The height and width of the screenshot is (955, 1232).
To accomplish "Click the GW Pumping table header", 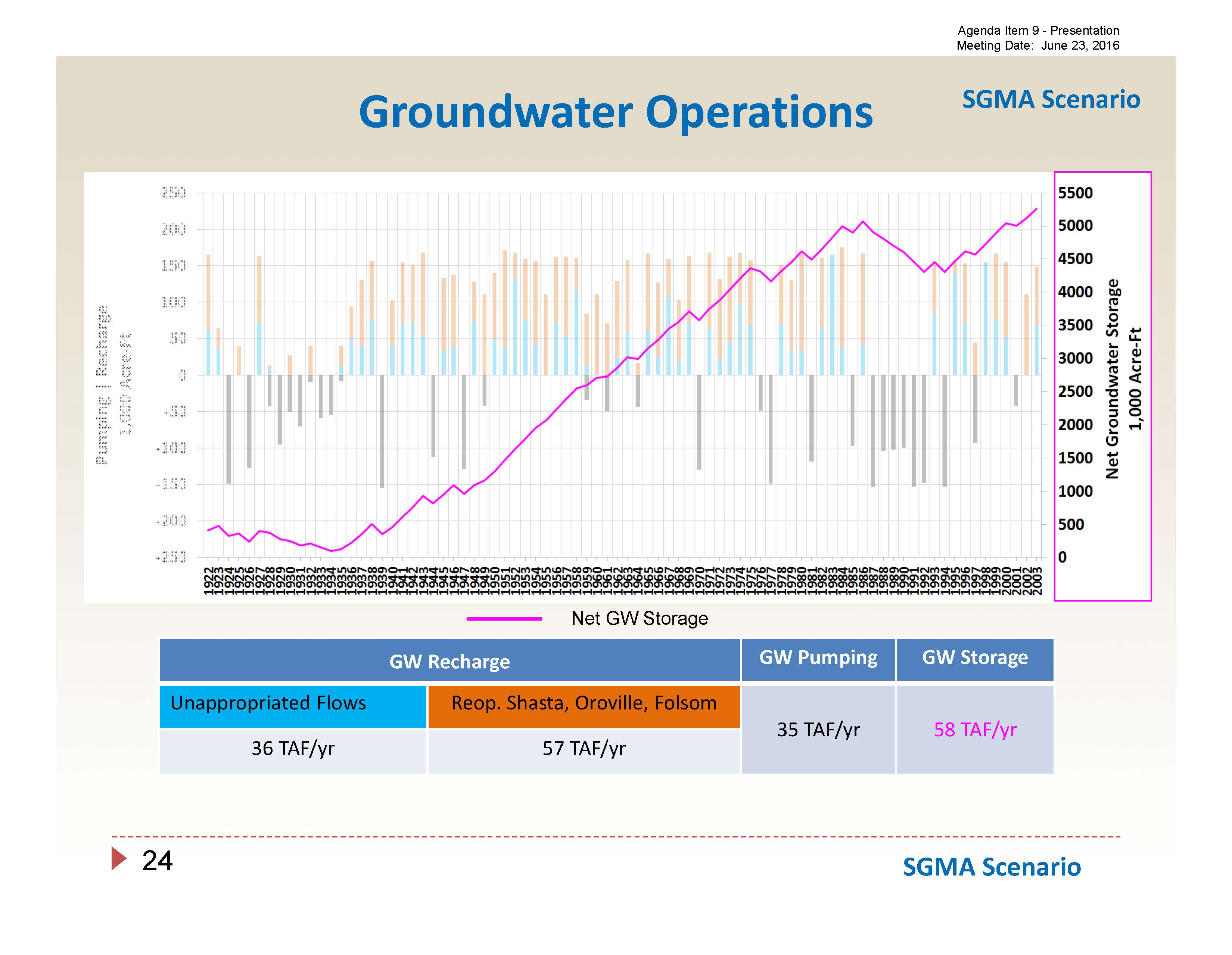I will click(x=818, y=657).
